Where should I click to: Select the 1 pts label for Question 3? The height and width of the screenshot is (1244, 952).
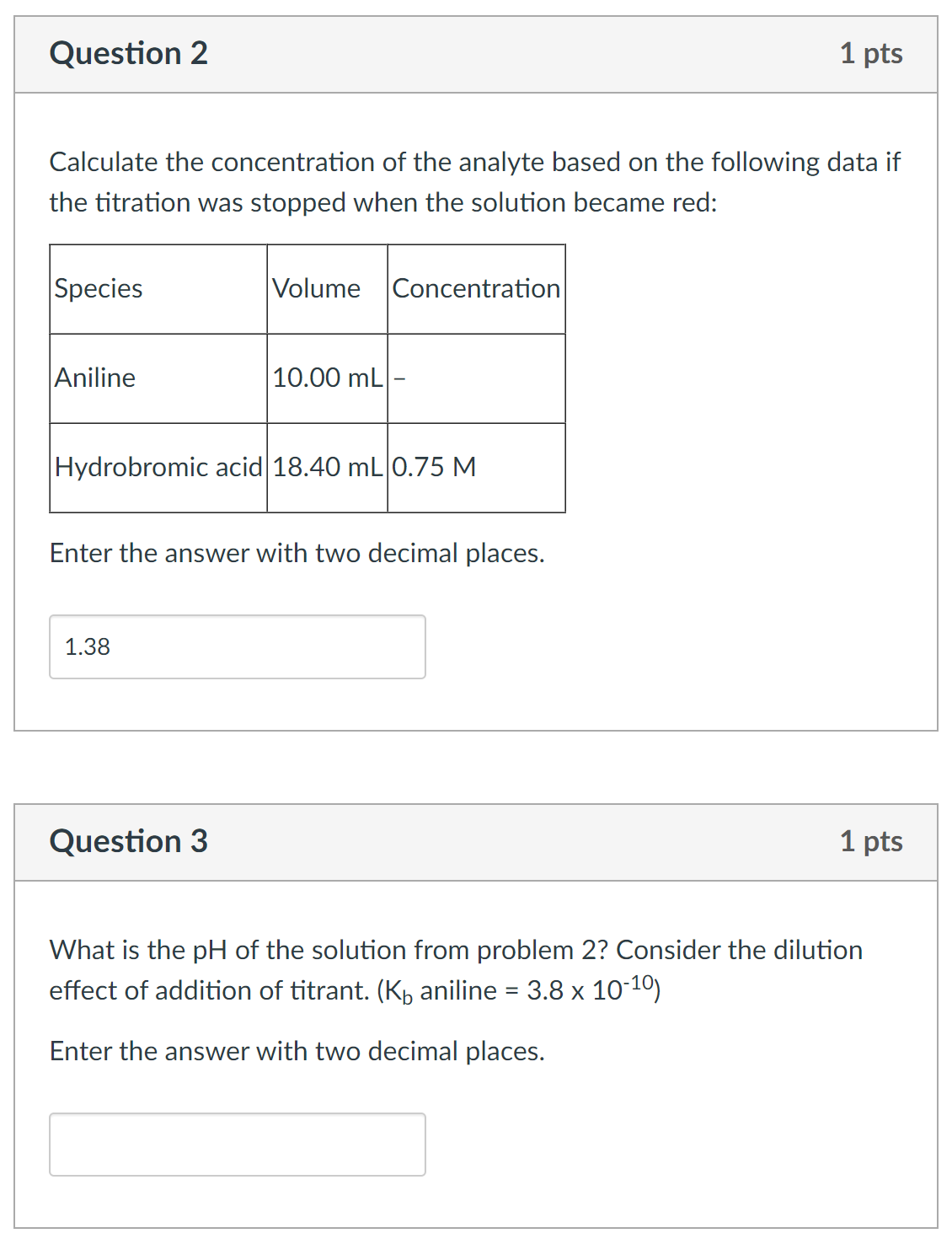point(871,840)
